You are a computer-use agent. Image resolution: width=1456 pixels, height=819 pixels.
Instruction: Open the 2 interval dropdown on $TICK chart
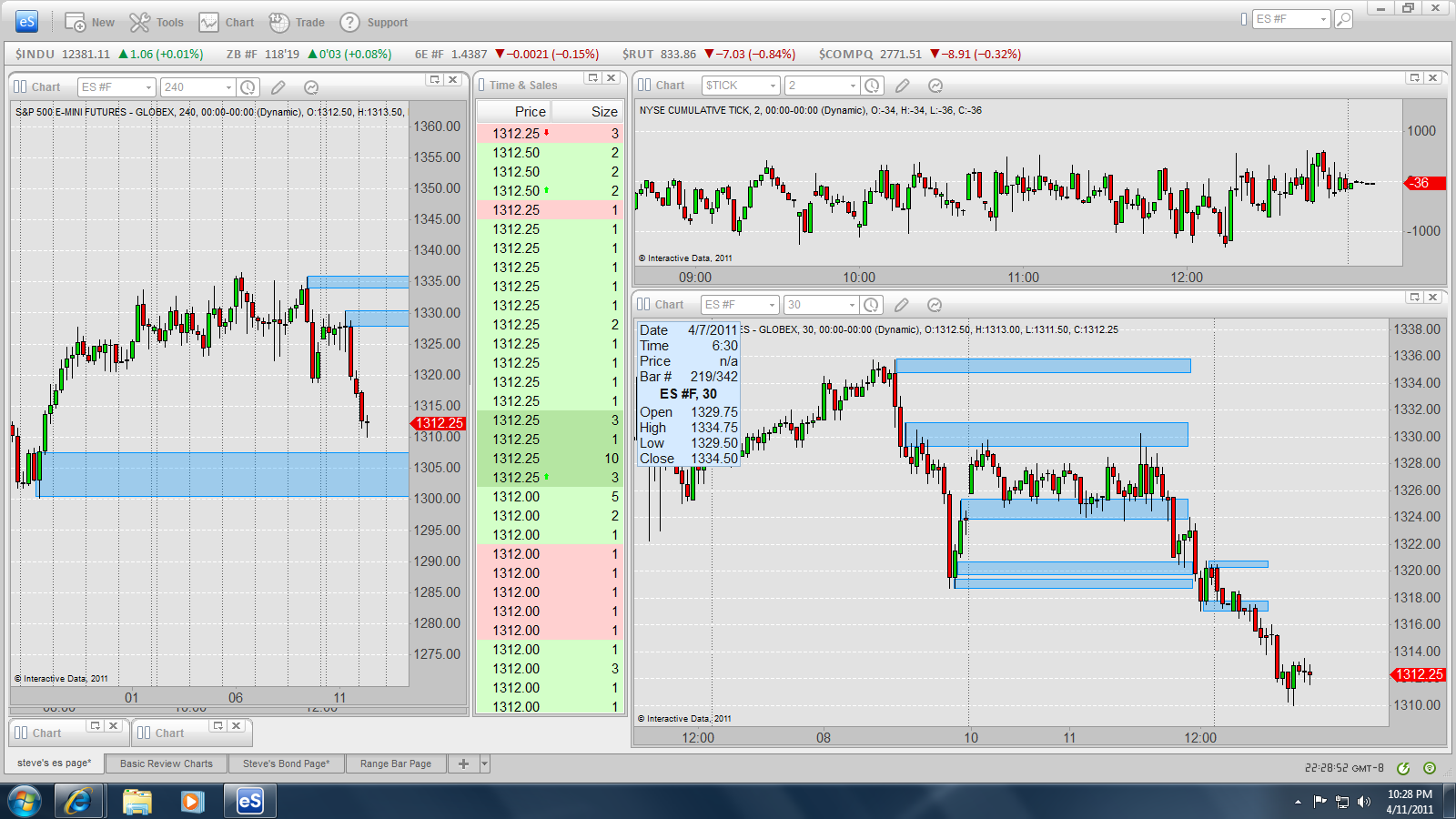853,86
